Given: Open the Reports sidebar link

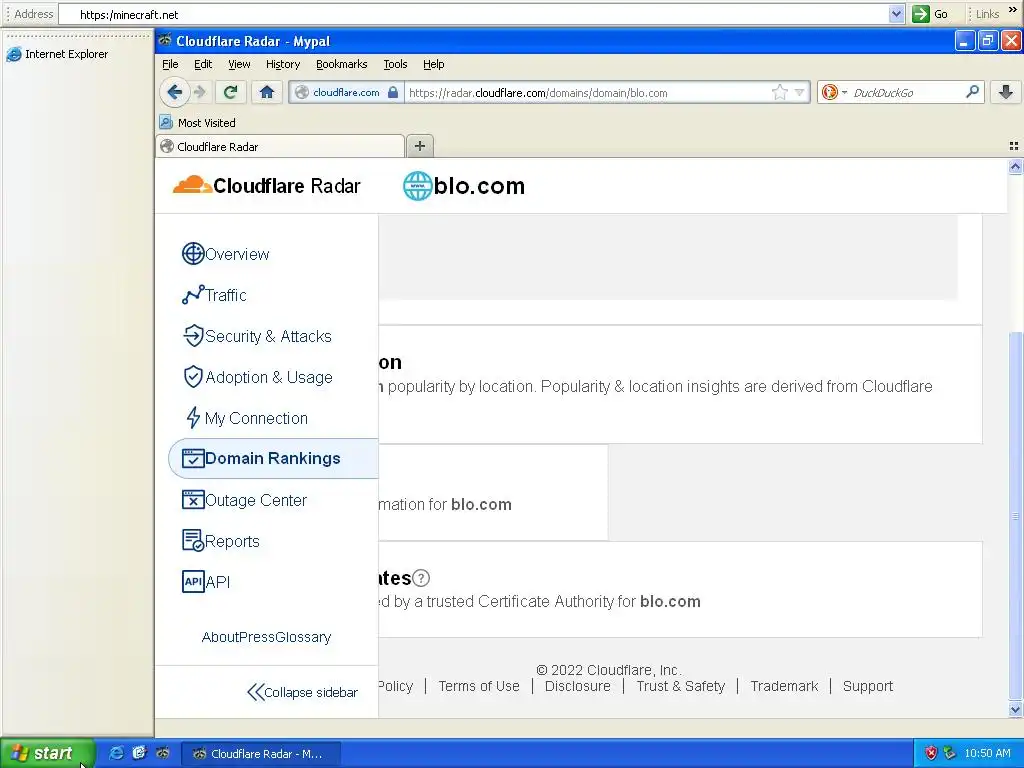Looking at the screenshot, I should (232, 541).
